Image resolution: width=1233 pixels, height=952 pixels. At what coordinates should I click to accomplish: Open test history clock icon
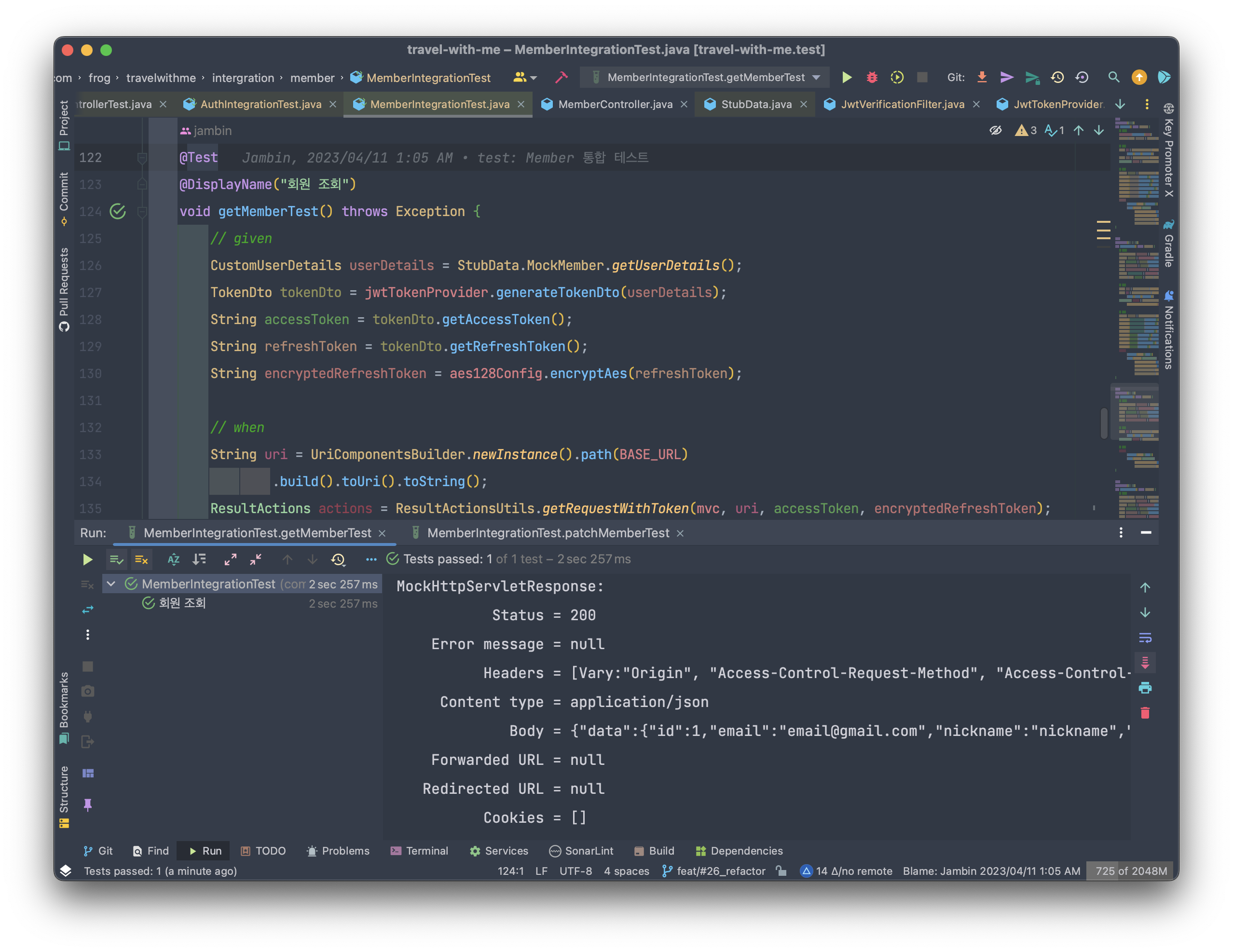click(x=338, y=559)
